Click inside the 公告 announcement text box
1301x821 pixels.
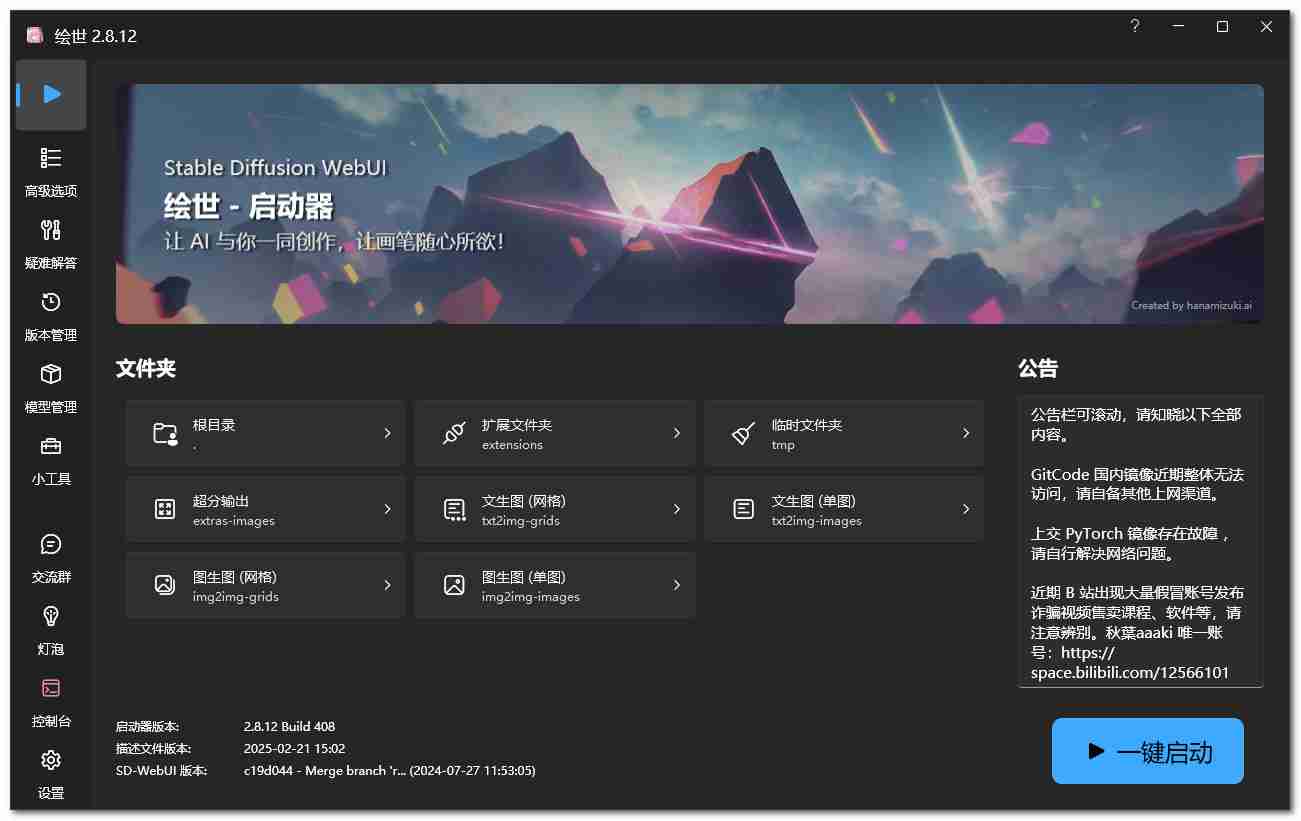(x=1139, y=540)
